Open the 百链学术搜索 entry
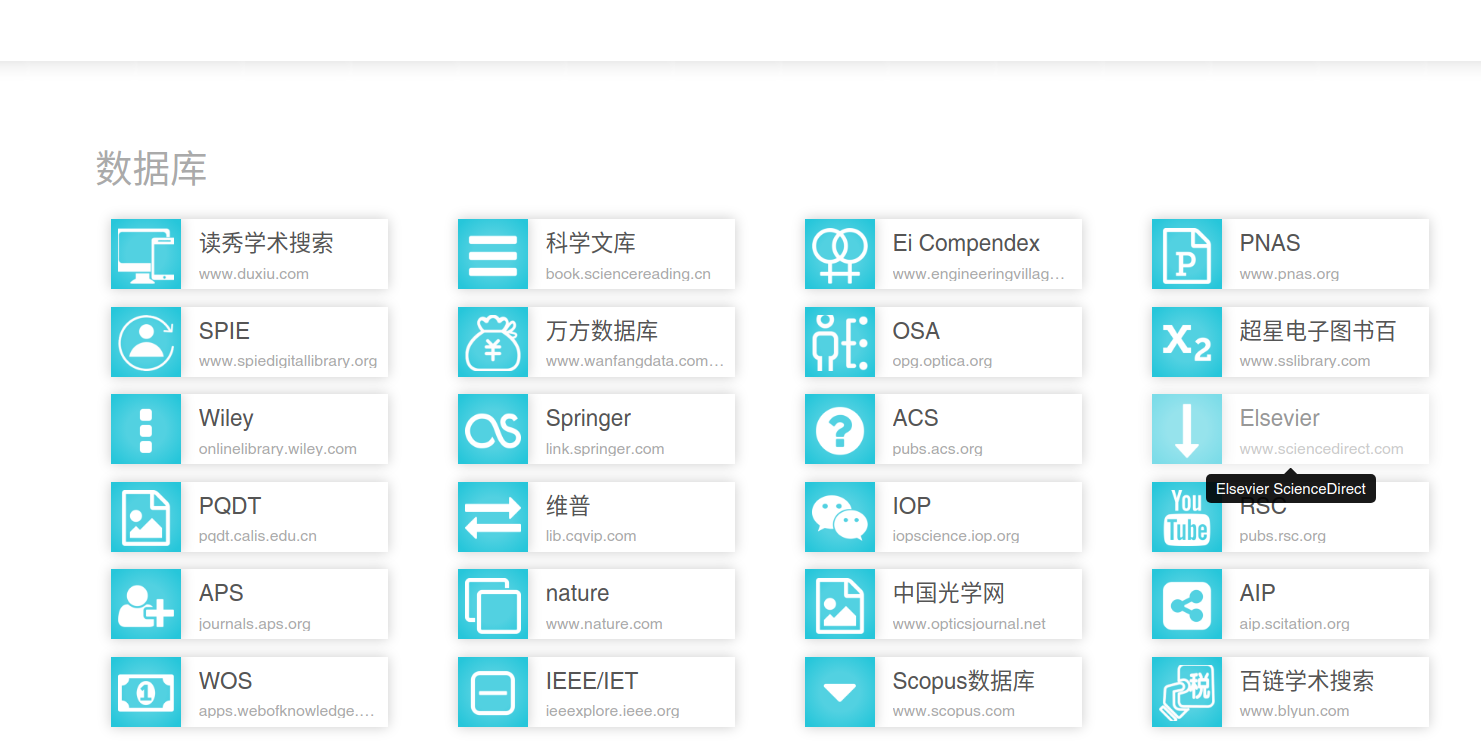 [1306, 682]
